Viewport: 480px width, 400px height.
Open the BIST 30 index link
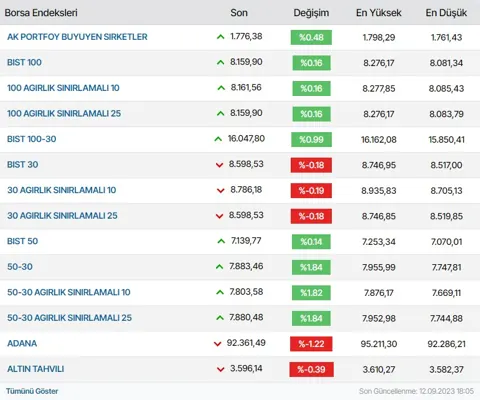coord(23,165)
